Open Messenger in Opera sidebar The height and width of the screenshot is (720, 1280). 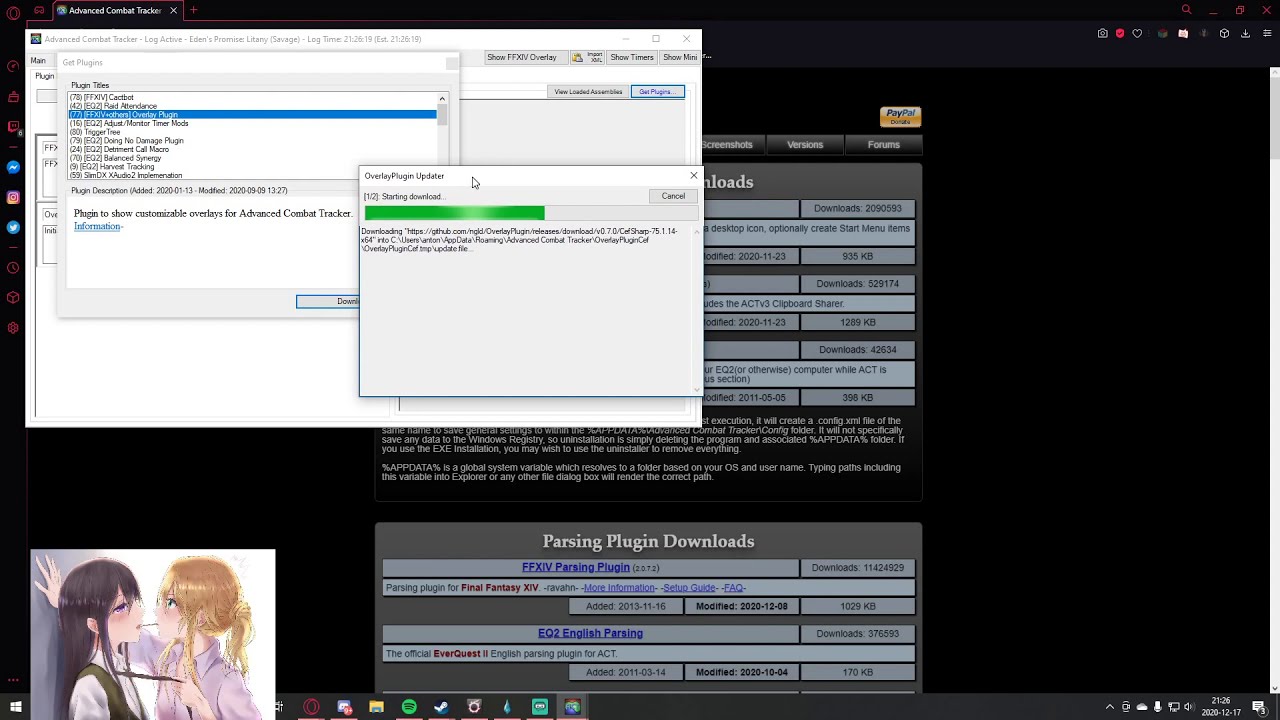pyautogui.click(x=13, y=167)
